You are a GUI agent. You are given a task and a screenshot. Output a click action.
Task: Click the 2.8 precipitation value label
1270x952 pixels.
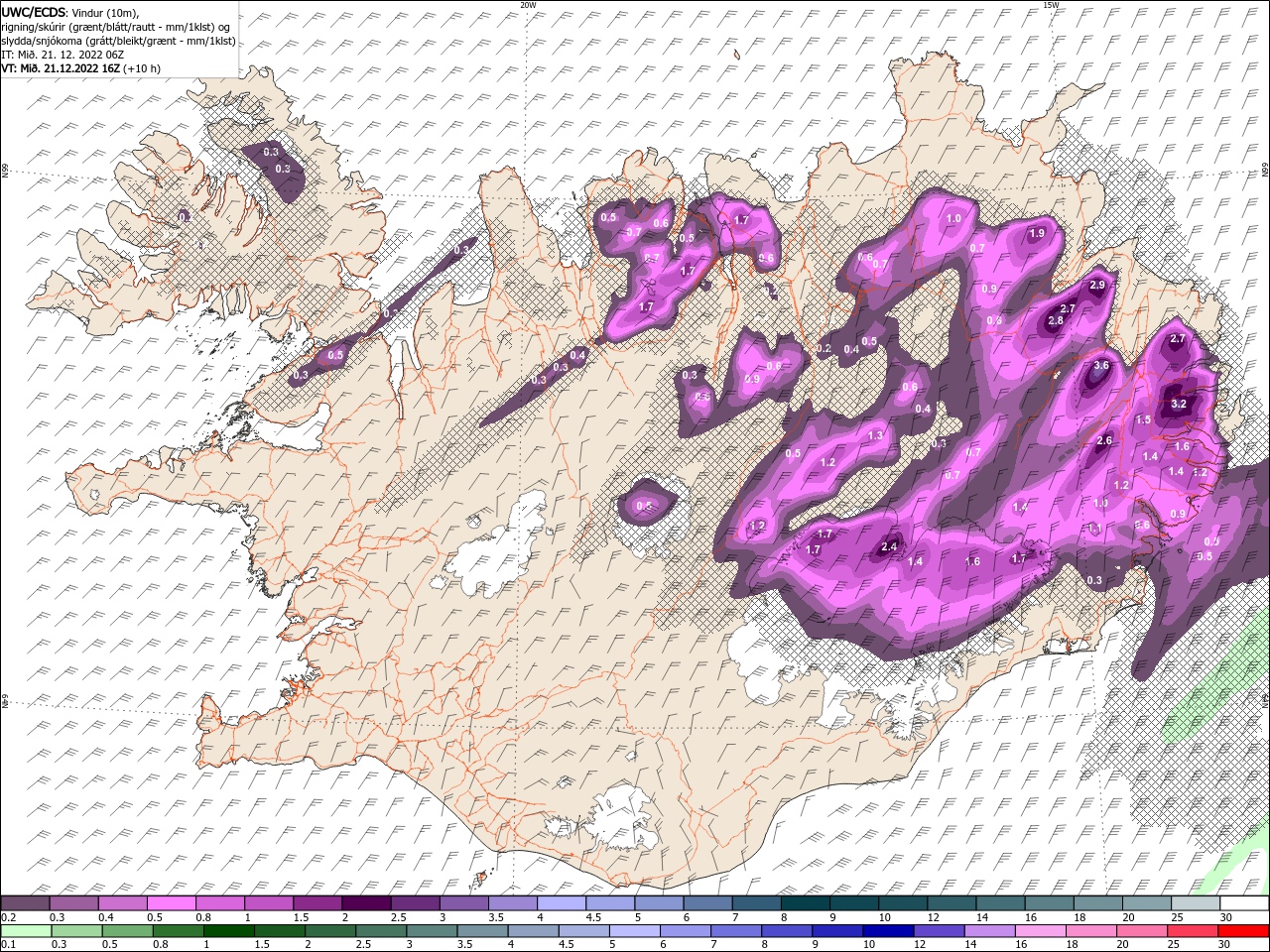(1056, 320)
